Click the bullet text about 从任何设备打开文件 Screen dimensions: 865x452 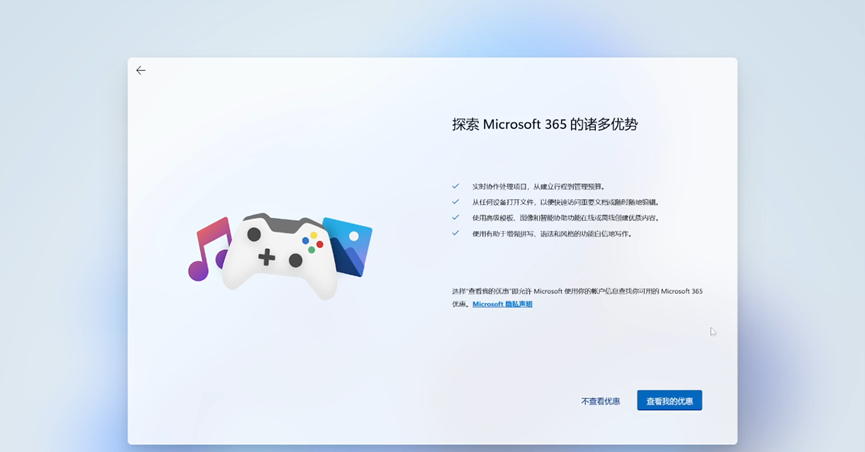(565, 202)
